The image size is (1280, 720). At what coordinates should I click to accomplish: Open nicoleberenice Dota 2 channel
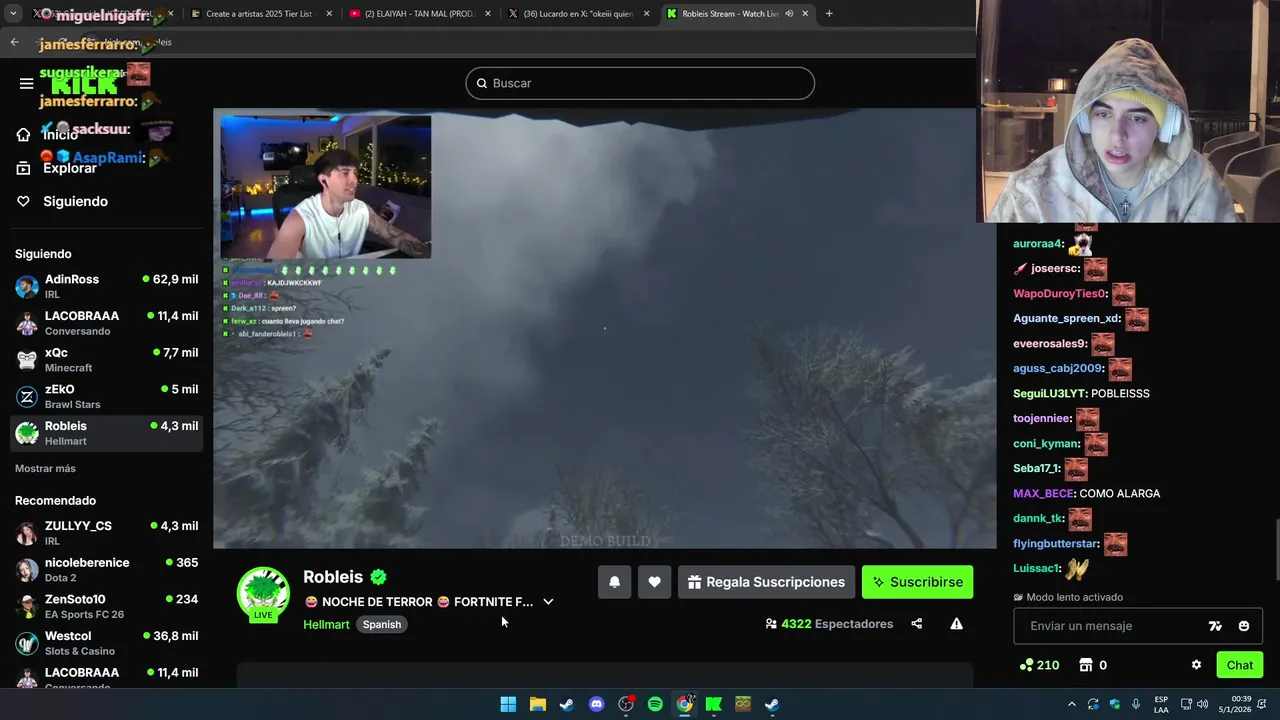107,570
